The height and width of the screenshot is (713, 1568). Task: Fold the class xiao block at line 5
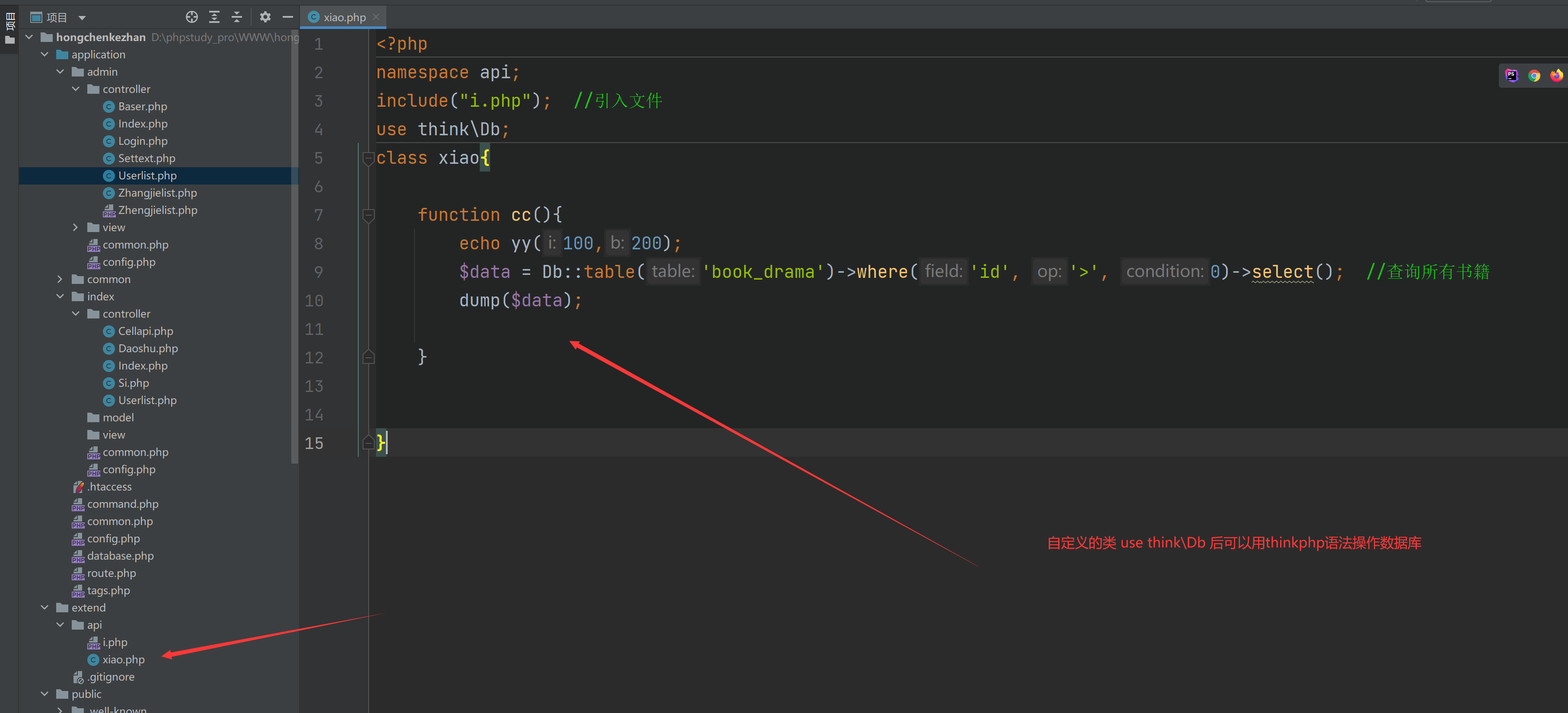(368, 158)
